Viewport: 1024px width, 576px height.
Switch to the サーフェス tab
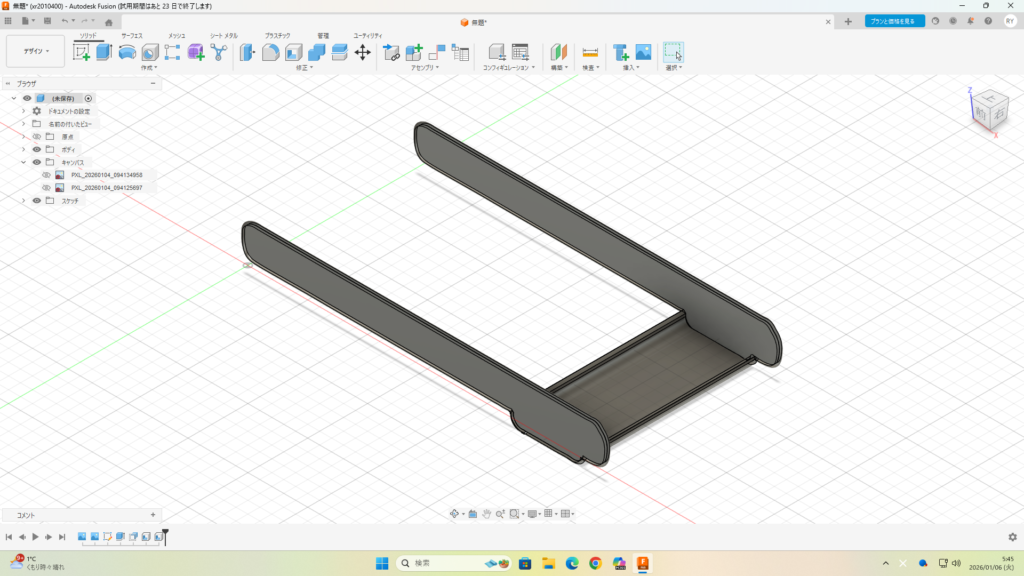[x=132, y=35]
